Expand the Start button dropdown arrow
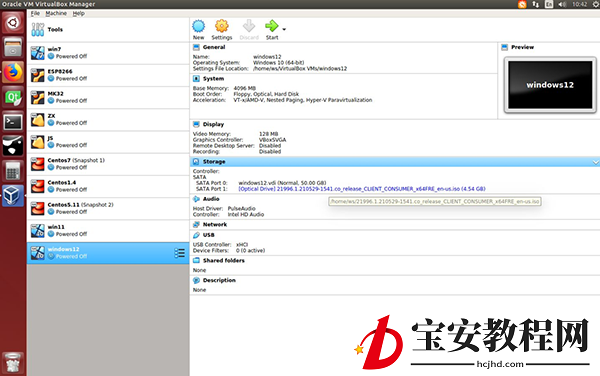The width and height of the screenshot is (600, 376). (x=284, y=29)
